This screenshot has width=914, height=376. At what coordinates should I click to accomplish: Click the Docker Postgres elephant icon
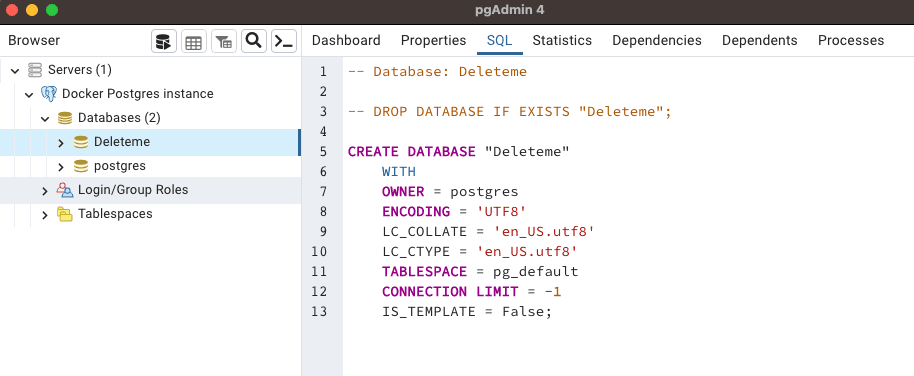coord(49,94)
